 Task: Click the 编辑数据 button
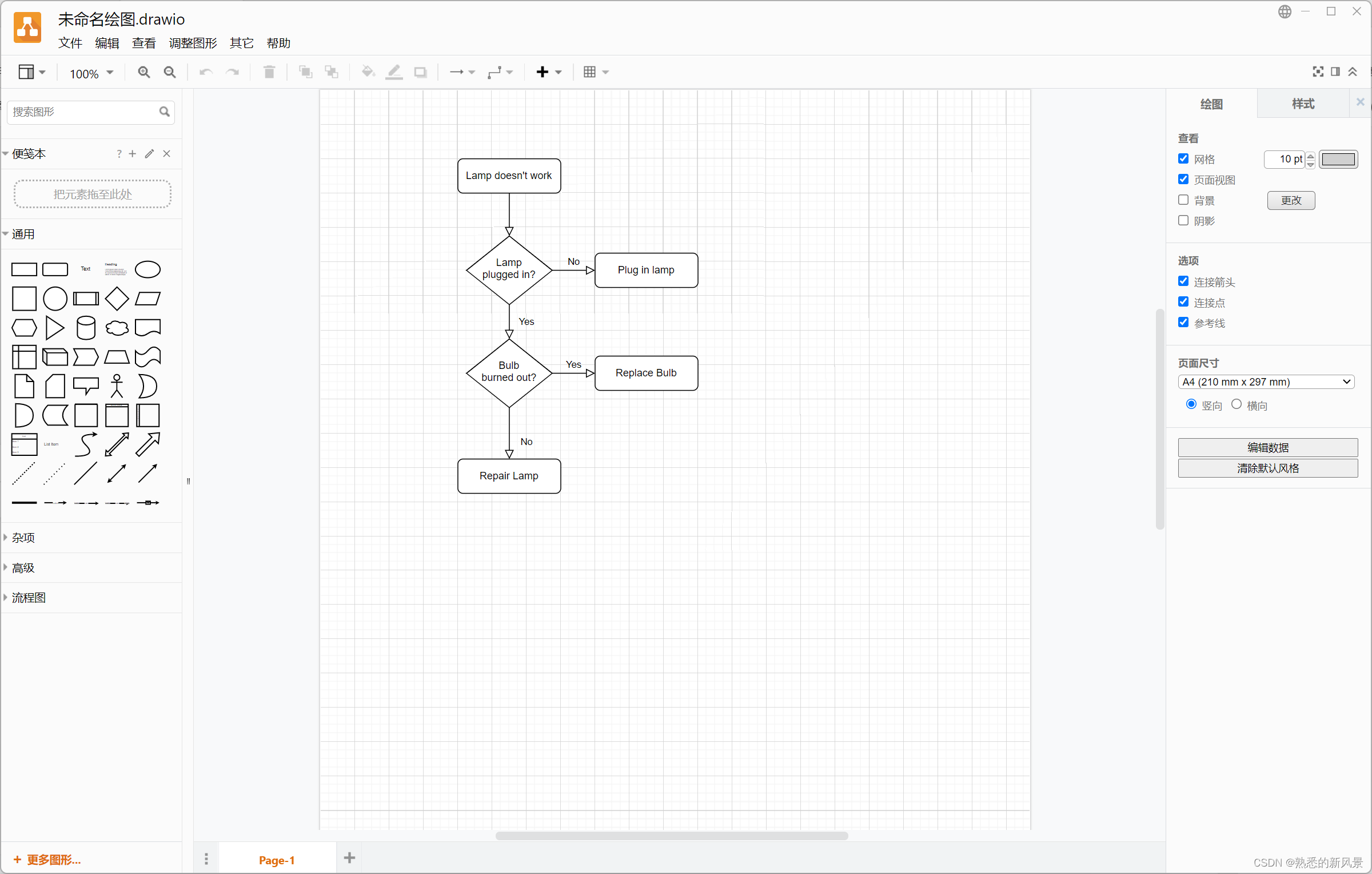click(x=1267, y=447)
